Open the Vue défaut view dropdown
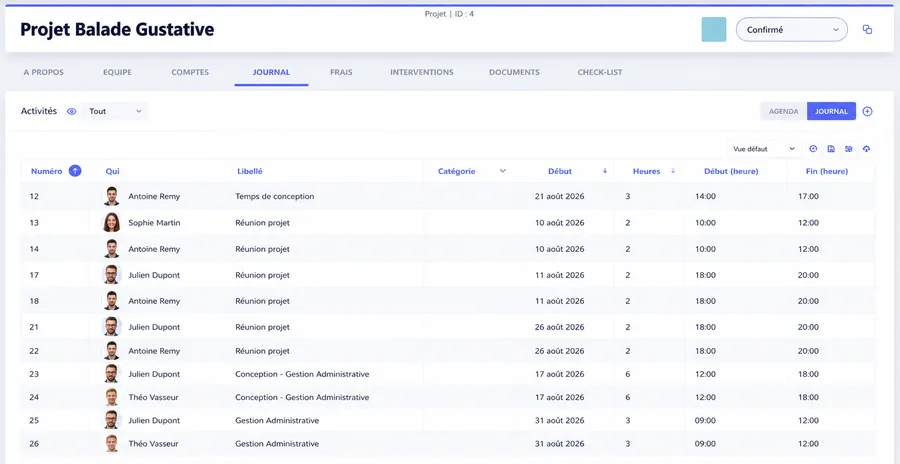Screen dimensions: 900x464 click(764, 149)
